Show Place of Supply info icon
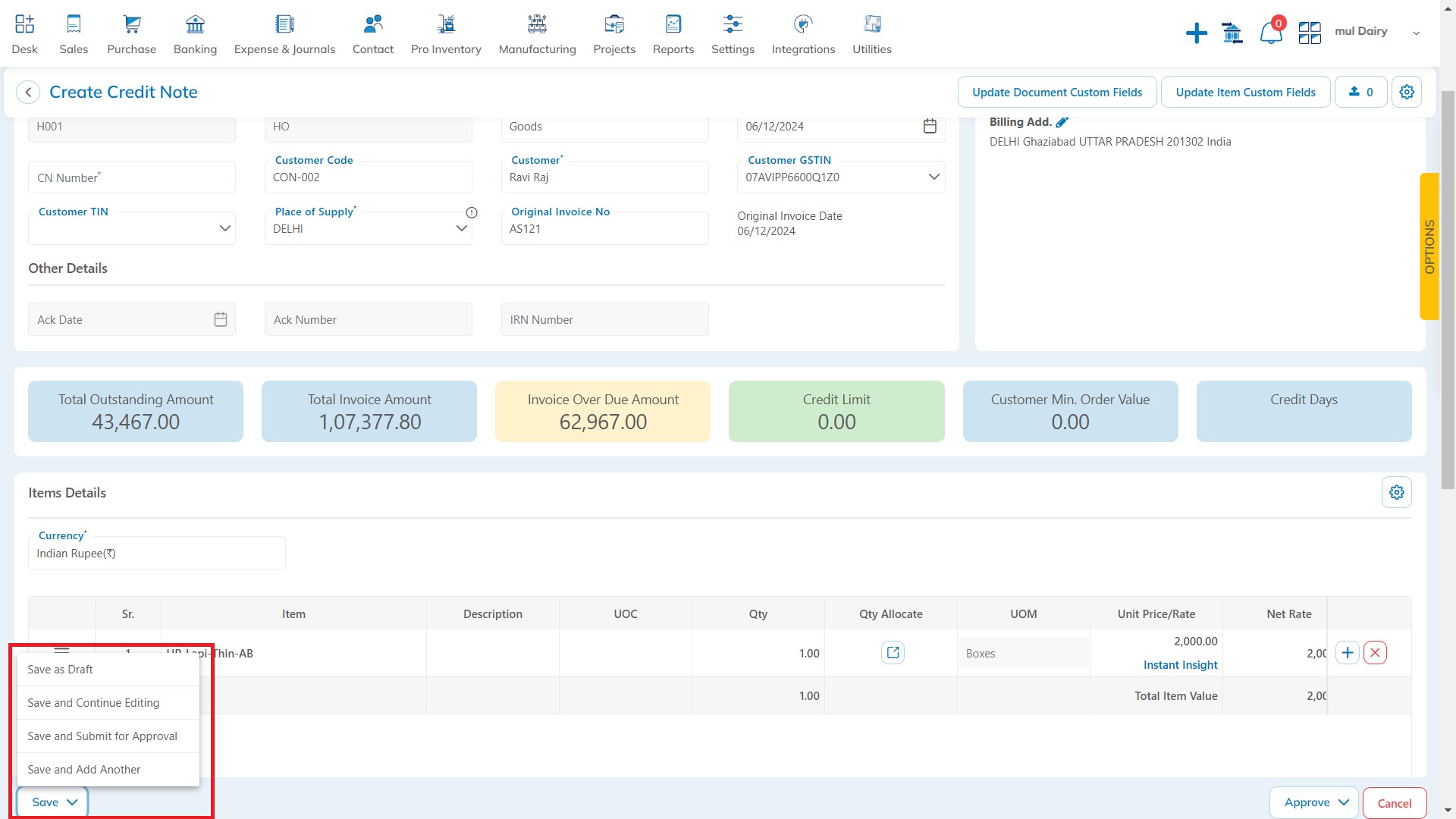The width and height of the screenshot is (1456, 819). click(x=472, y=212)
